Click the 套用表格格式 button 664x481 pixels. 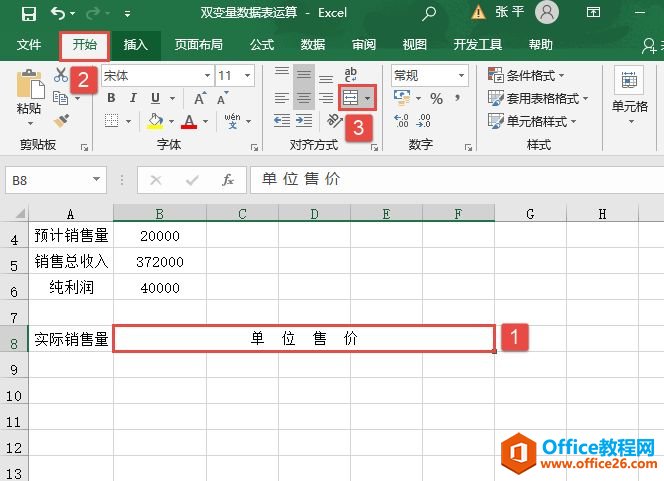(538, 98)
